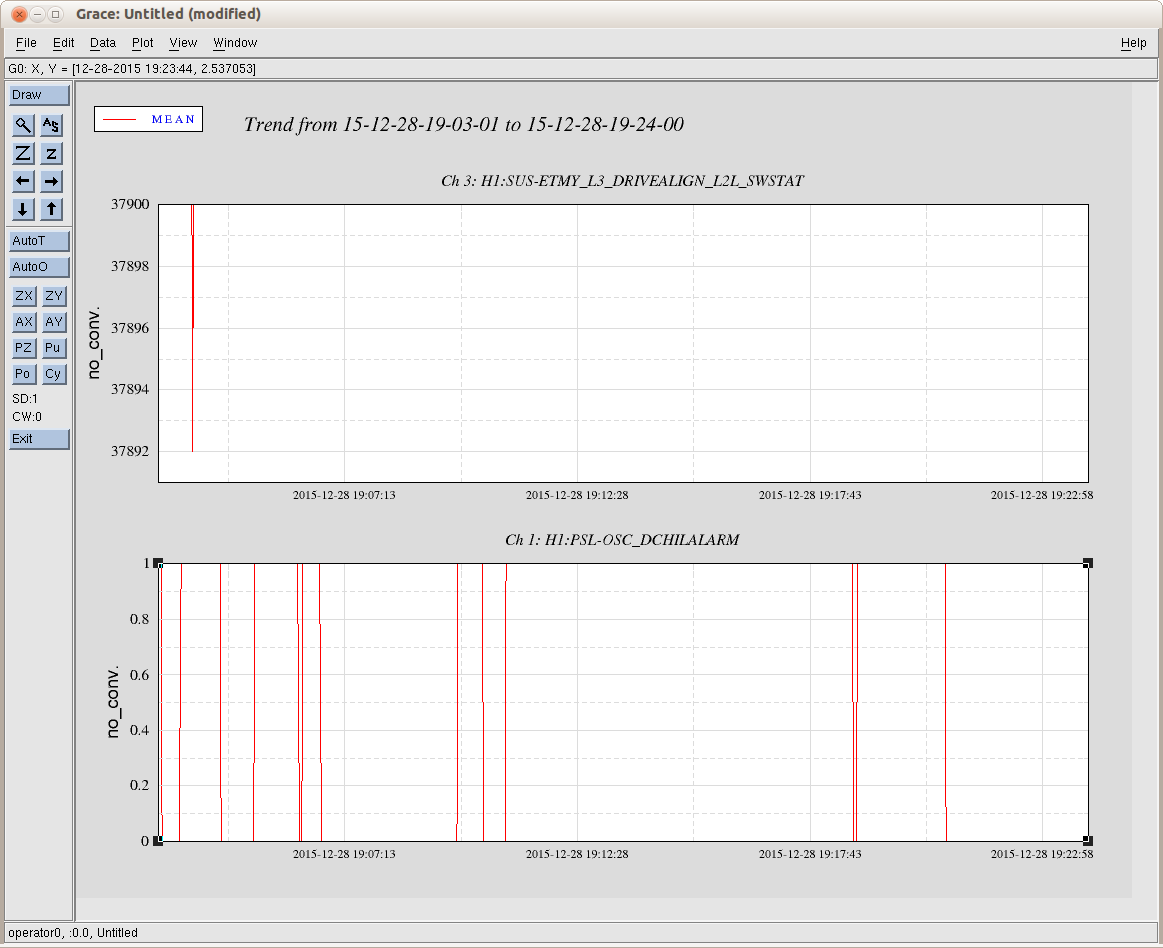
Task: Select the magnifier zoom tool
Action: pyautogui.click(x=23, y=125)
